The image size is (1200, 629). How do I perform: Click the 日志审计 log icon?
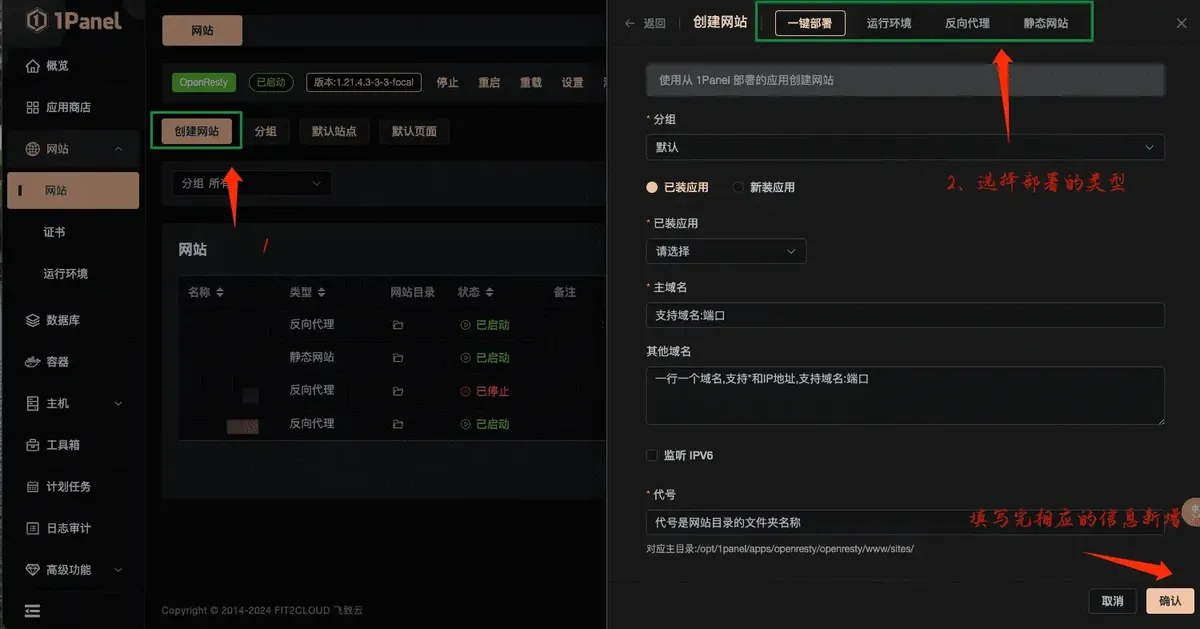32,528
